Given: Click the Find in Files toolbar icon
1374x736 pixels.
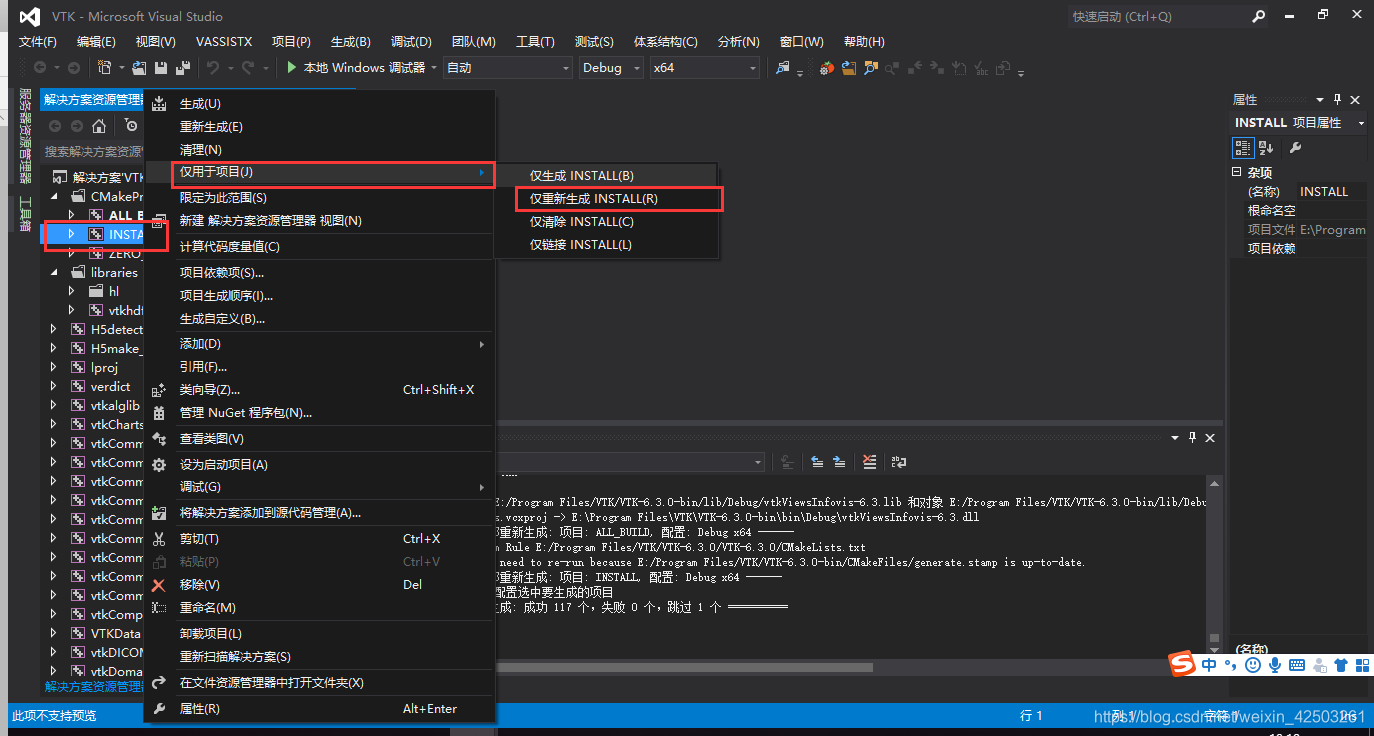Looking at the screenshot, I should (783, 68).
